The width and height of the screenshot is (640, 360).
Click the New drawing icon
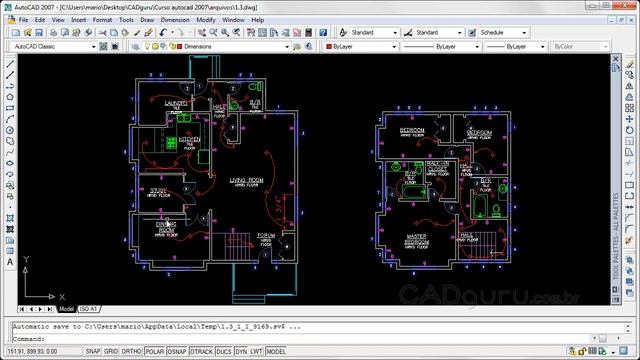[16, 33]
